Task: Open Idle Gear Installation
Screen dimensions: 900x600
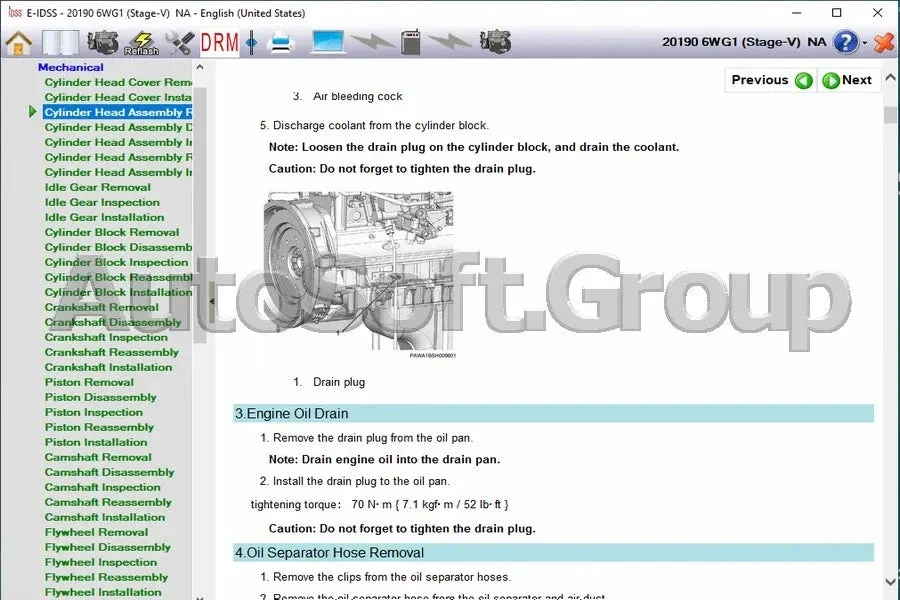Action: point(104,217)
